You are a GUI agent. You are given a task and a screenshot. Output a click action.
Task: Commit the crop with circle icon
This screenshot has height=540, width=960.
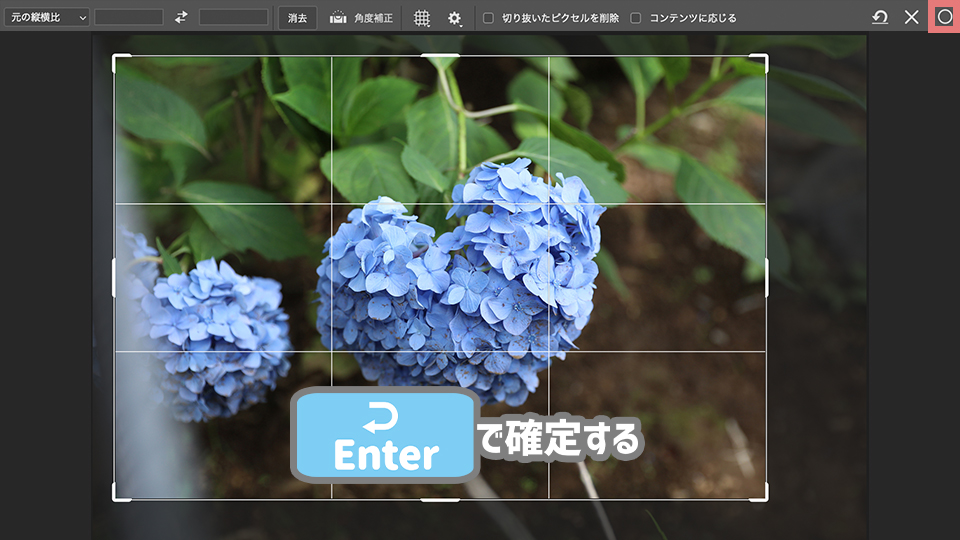point(945,17)
